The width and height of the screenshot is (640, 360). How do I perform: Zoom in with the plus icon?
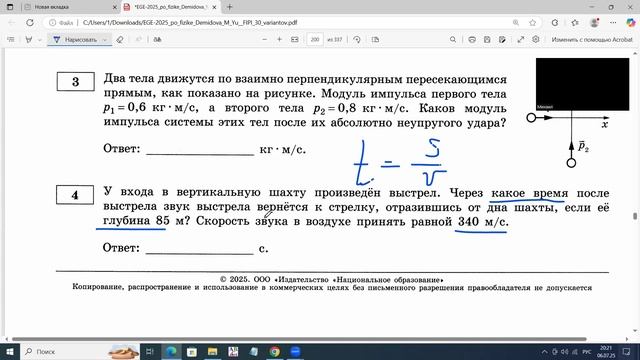pos(280,40)
